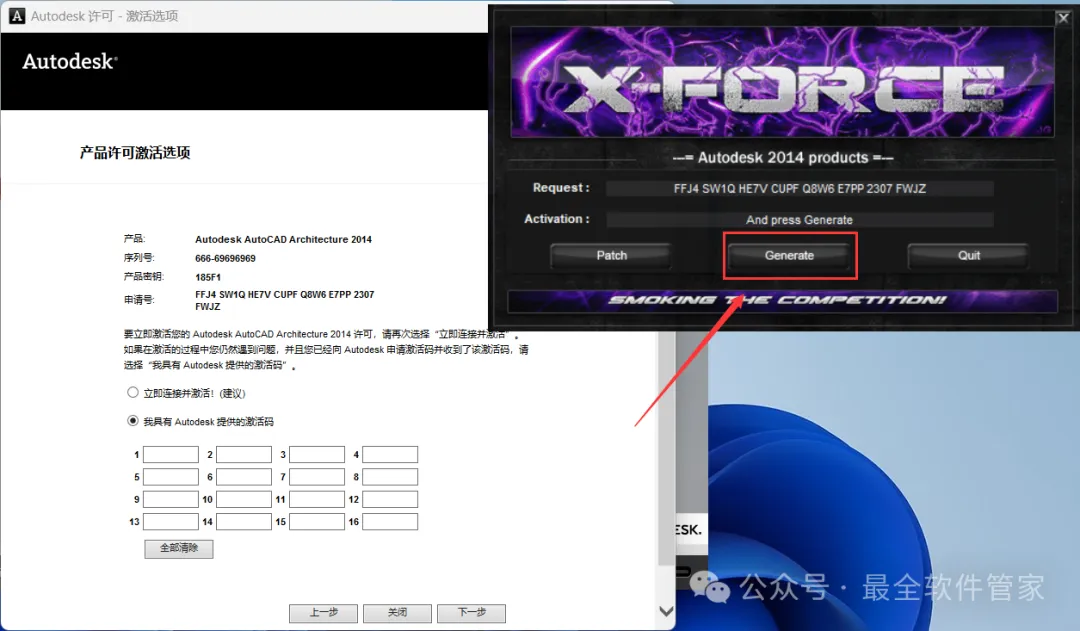Click the Autodesk window vertical scrollbar
This screenshot has height=631, width=1080.
[666, 448]
